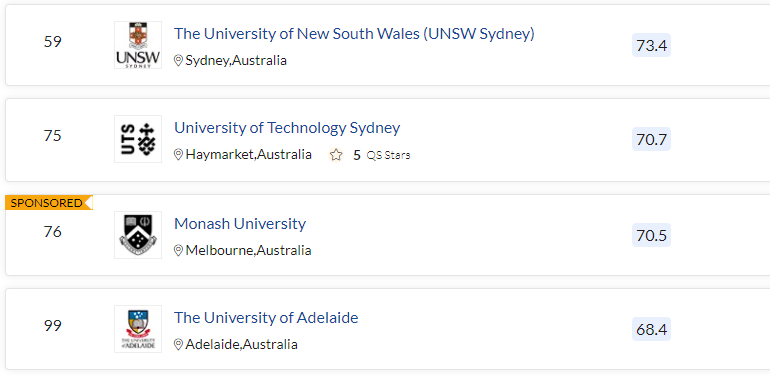Open University of Technology Sydney link

click(x=287, y=128)
